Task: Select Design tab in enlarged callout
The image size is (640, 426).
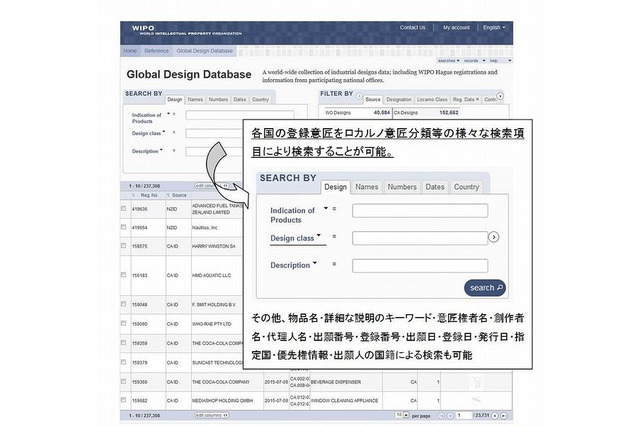Action: (x=336, y=187)
